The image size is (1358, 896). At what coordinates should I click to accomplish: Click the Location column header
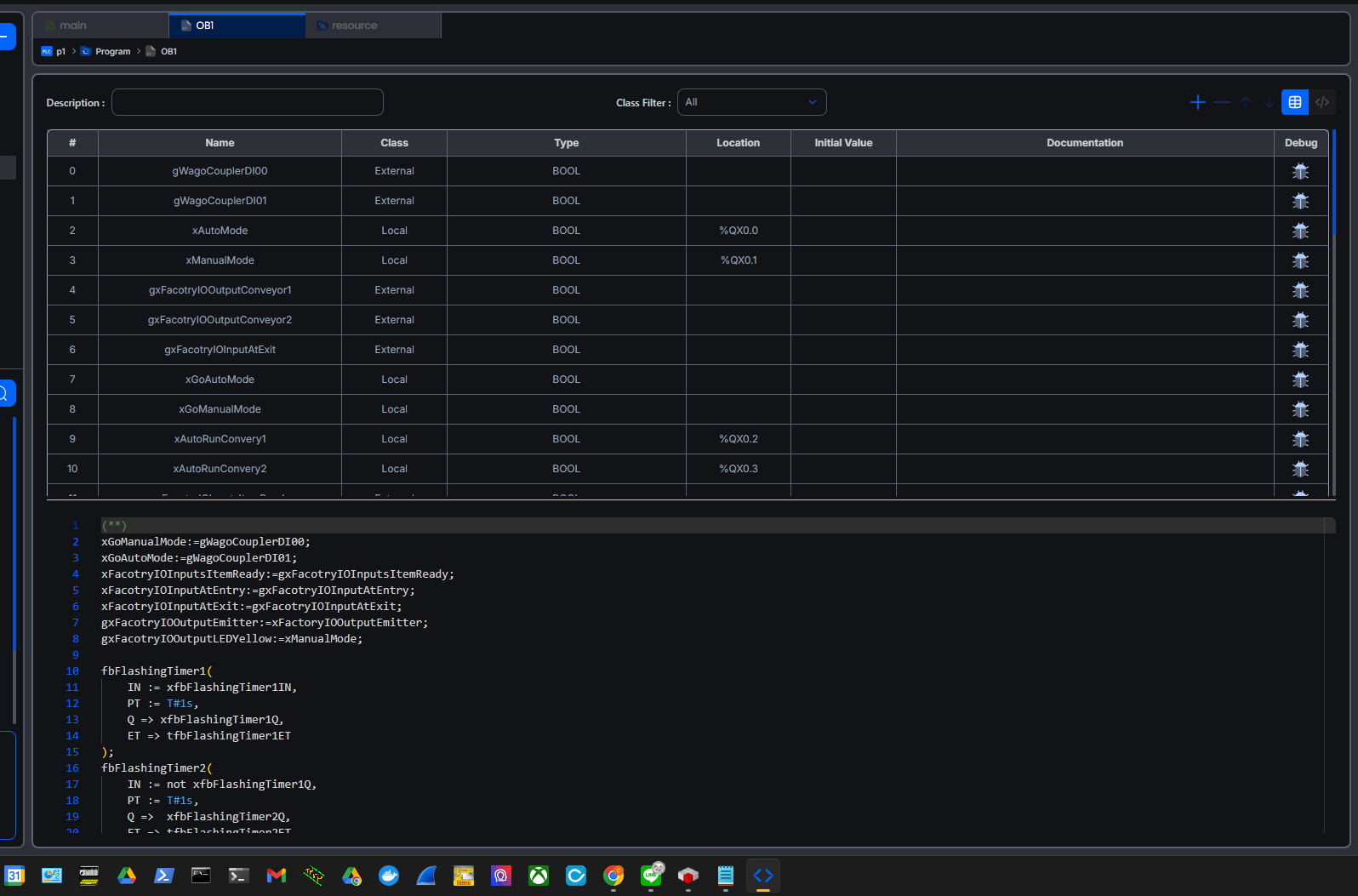coord(739,143)
